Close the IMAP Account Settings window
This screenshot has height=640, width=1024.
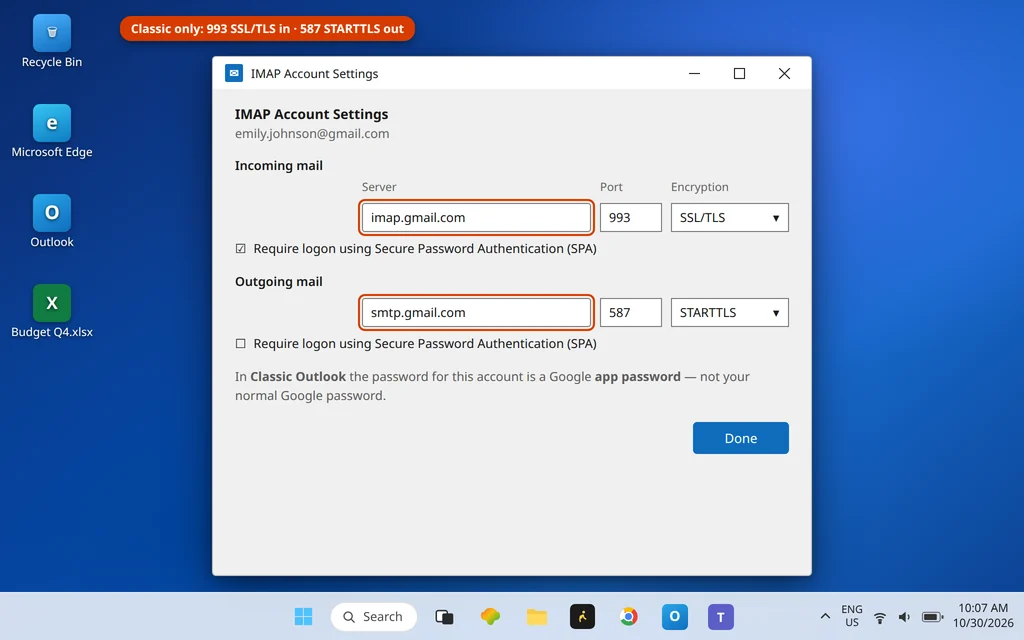pyautogui.click(x=784, y=73)
